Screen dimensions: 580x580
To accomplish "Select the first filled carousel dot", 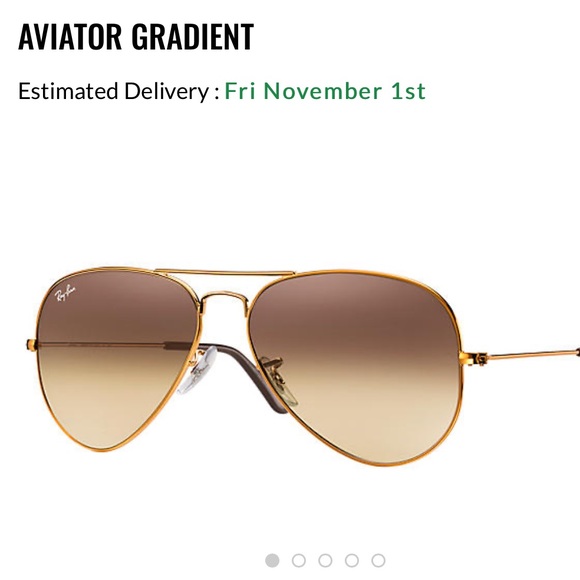I will pos(272,560).
